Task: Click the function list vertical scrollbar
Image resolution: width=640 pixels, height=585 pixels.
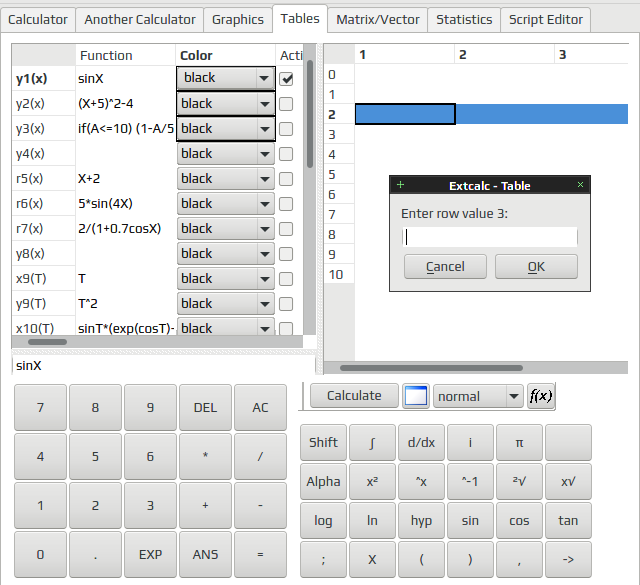Action: click(x=310, y=114)
